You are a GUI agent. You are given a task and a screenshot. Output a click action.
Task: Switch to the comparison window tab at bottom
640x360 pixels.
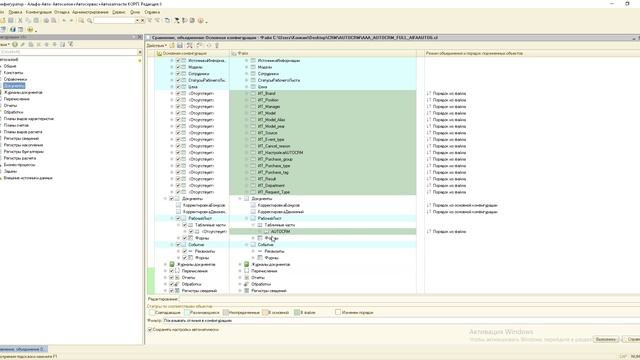(23, 349)
